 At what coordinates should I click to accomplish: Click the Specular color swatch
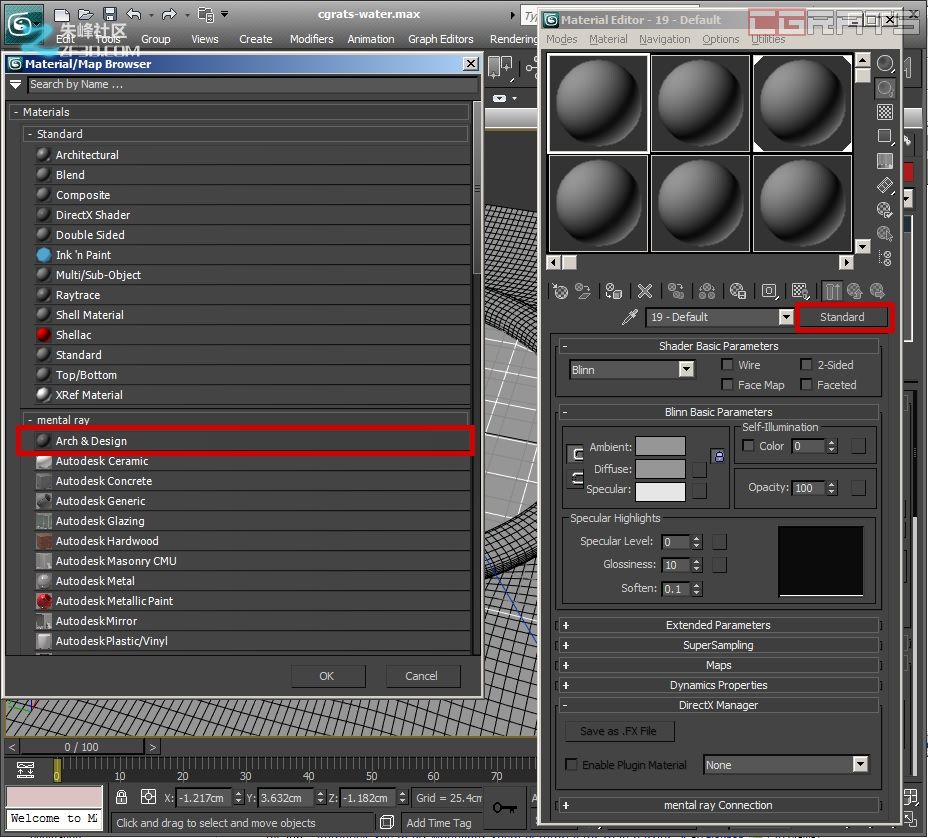660,492
